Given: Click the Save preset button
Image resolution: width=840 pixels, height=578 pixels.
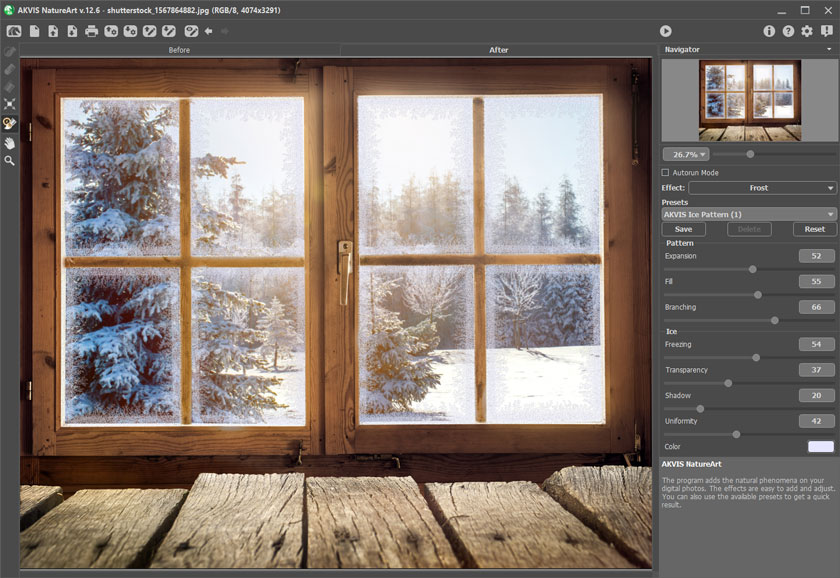Looking at the screenshot, I should click(x=684, y=229).
